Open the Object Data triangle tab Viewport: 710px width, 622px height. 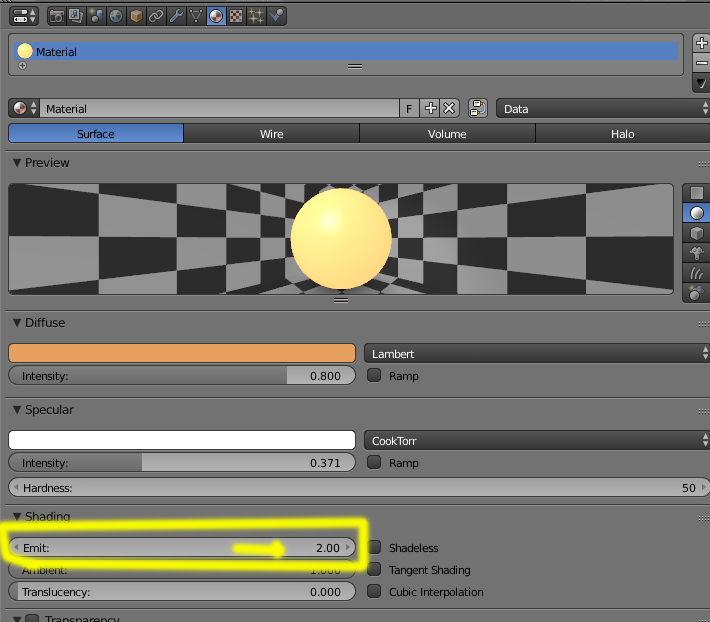196,16
